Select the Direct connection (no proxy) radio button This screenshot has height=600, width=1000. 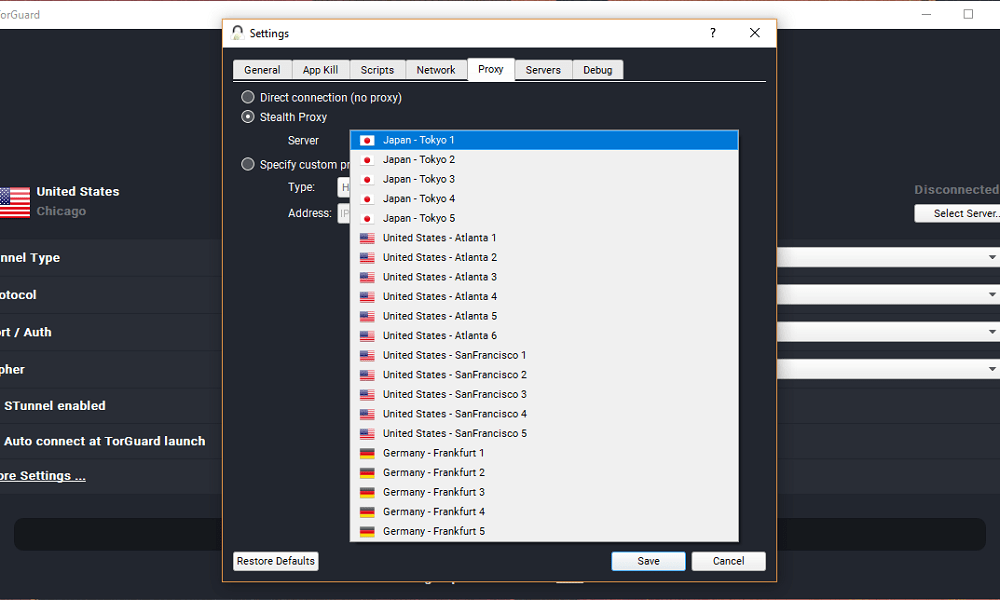[247, 97]
